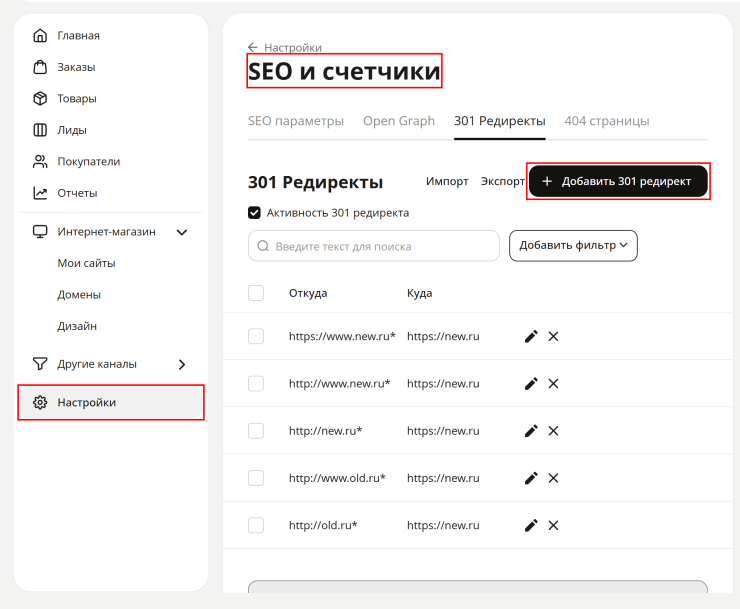Screen dimensions: 740x609
Task: Click the Откуда column header
Action: click(x=308, y=293)
